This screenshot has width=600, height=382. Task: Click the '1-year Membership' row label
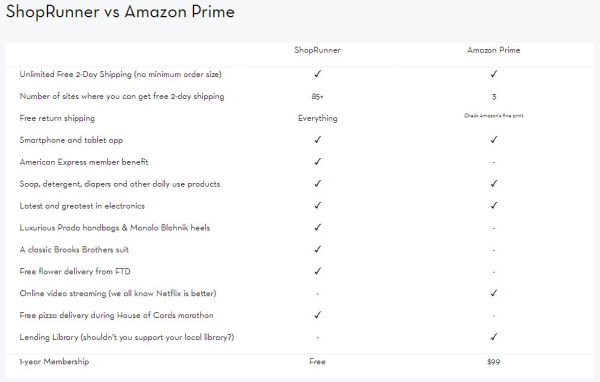click(54, 361)
